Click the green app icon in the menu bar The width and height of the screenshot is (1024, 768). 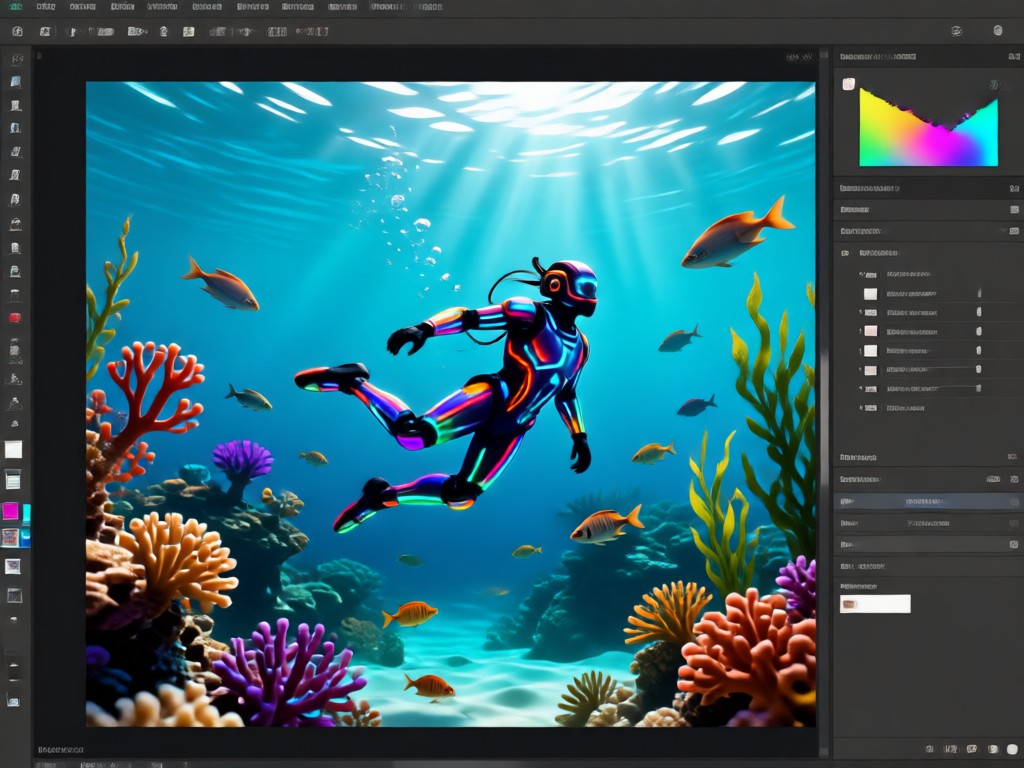point(16,7)
